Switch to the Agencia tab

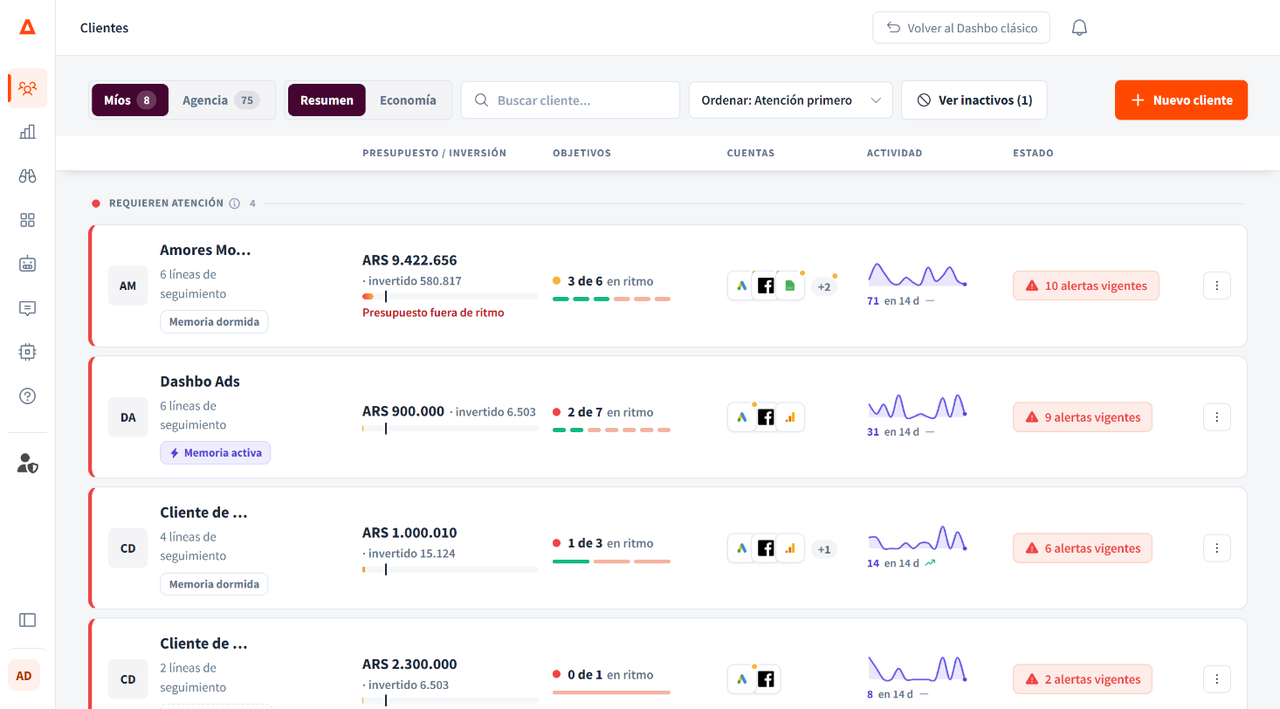click(x=220, y=100)
